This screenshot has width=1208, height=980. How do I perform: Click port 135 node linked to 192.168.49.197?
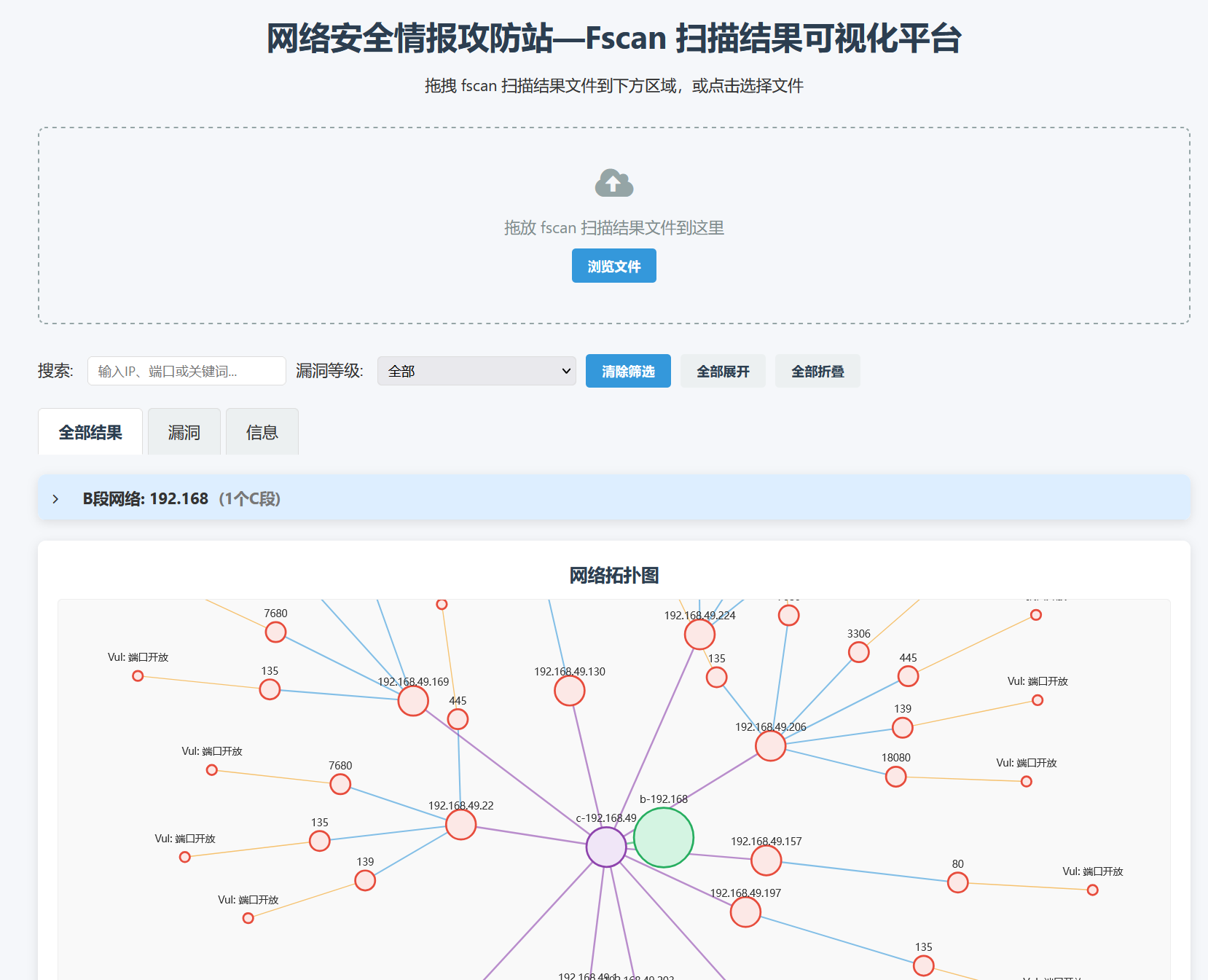coord(924,965)
